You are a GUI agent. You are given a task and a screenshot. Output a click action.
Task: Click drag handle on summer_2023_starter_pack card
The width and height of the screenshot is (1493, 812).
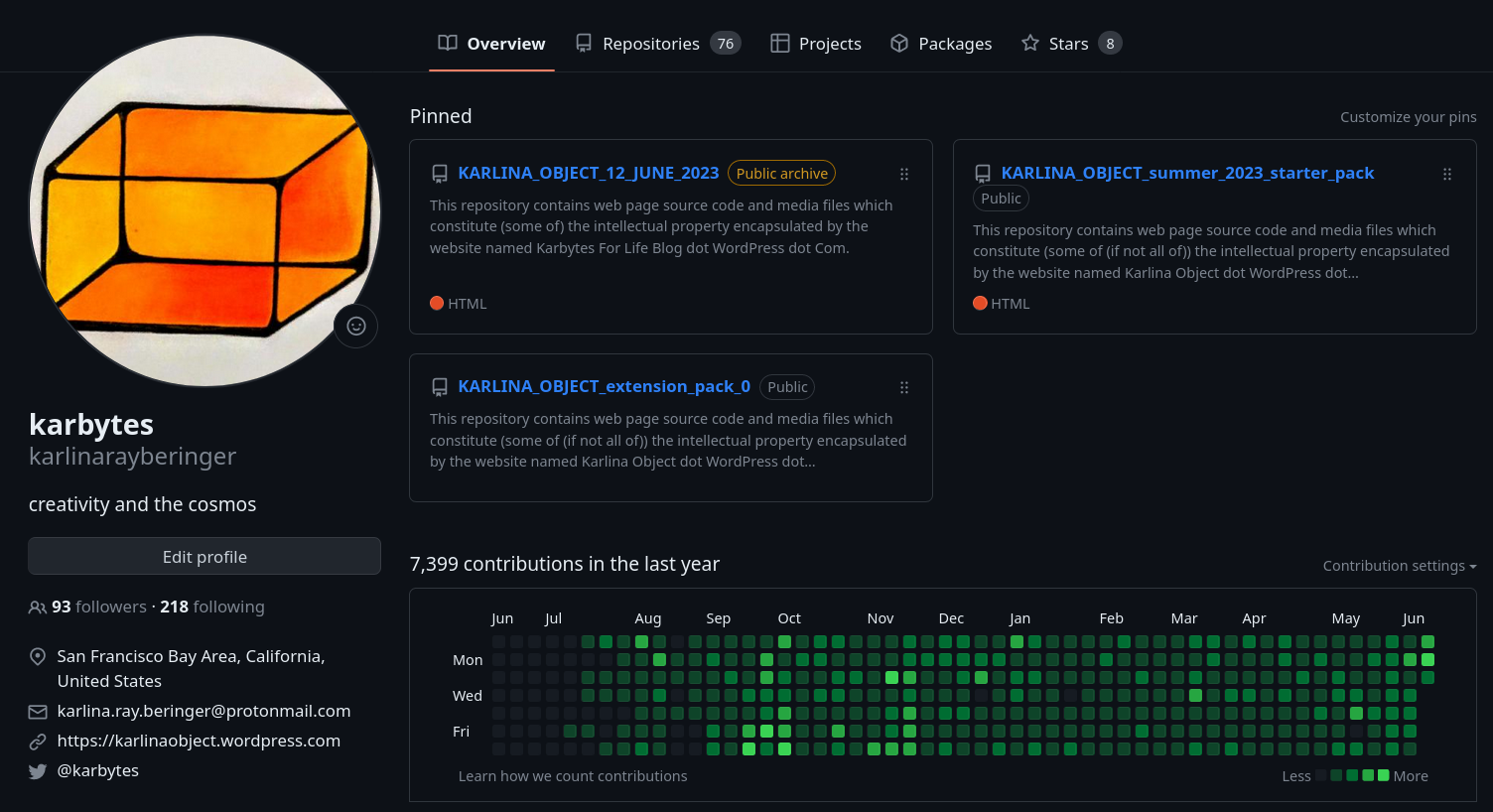coord(1447,174)
